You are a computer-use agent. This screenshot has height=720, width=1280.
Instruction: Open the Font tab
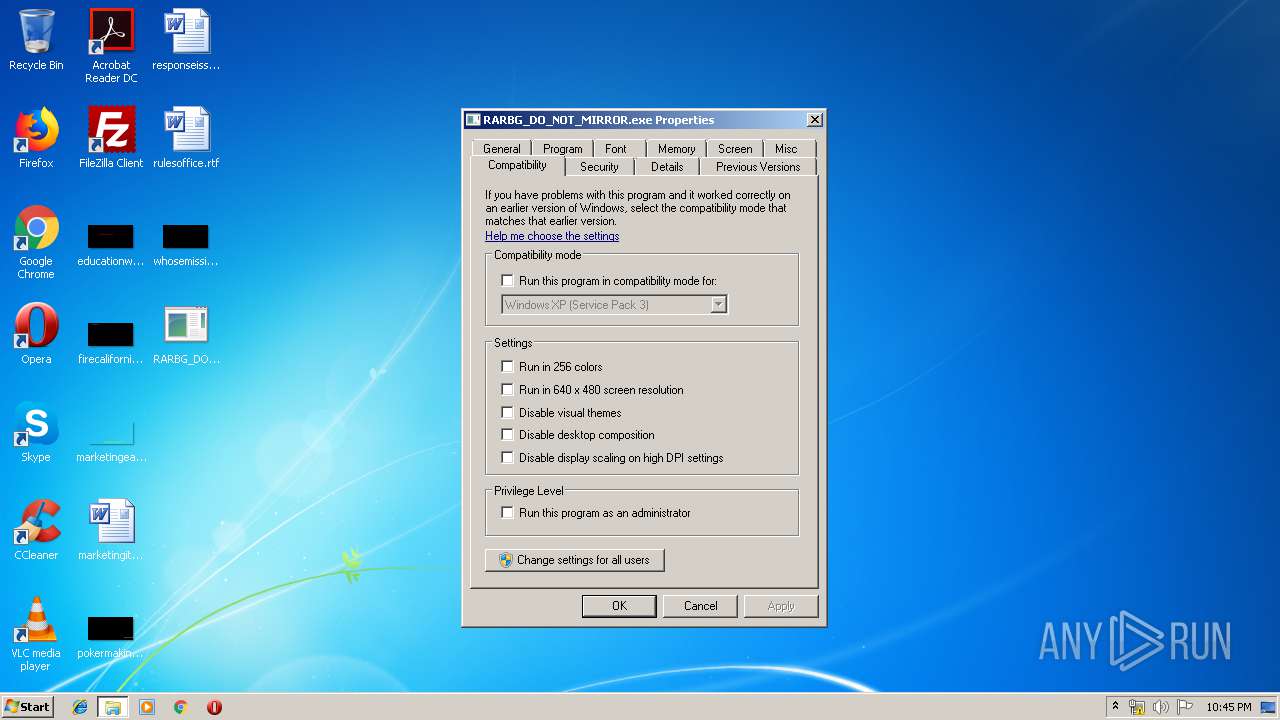(x=615, y=148)
